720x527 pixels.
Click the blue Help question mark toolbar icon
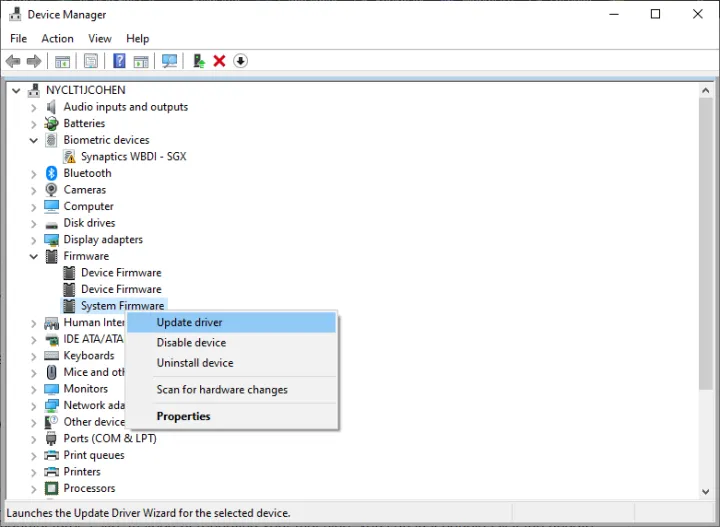[119, 61]
